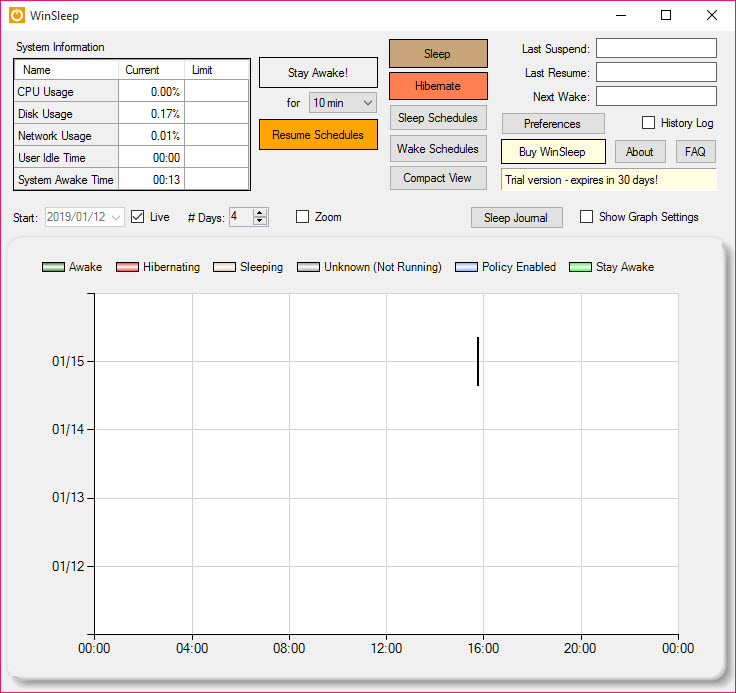Click the CPU Usage limit cell
The image size is (736, 693).
[217, 92]
